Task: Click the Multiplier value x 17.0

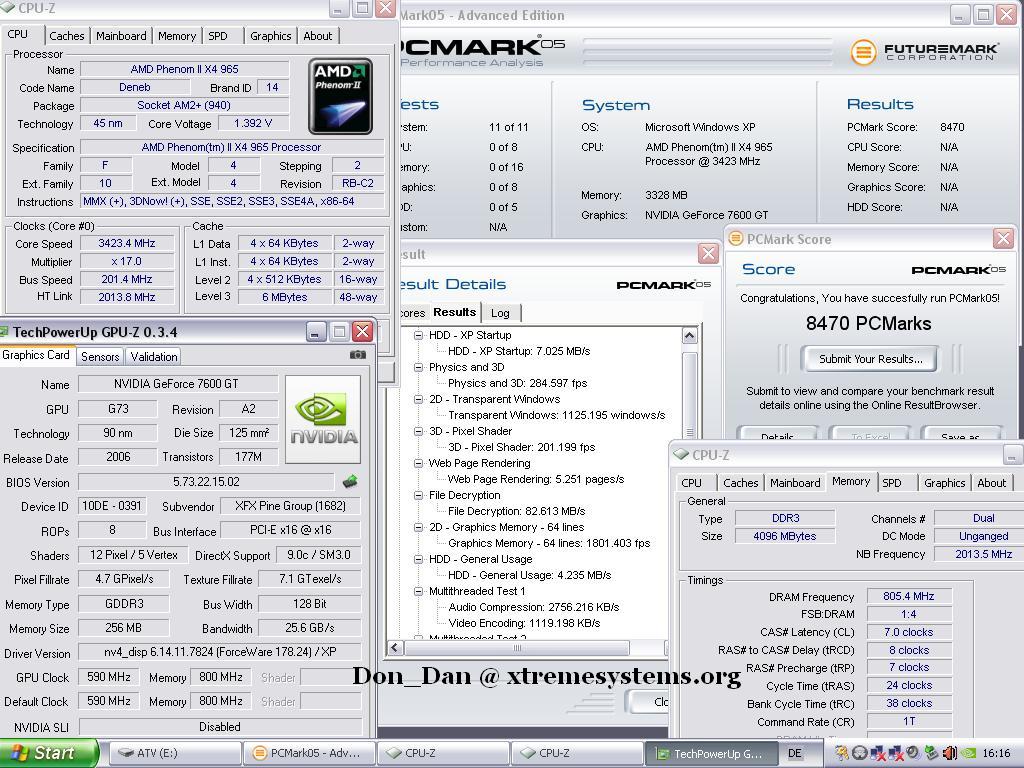Action: tap(127, 261)
